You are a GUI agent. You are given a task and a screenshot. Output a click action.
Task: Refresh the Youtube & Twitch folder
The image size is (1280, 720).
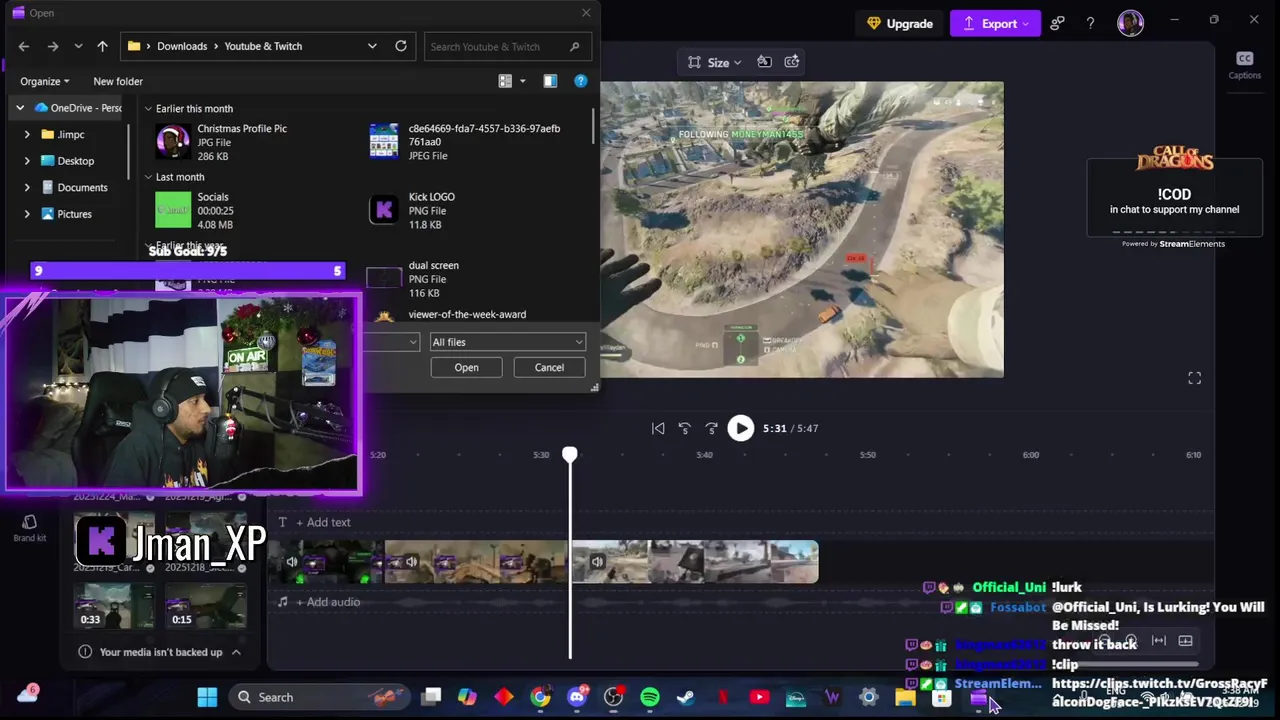click(401, 46)
